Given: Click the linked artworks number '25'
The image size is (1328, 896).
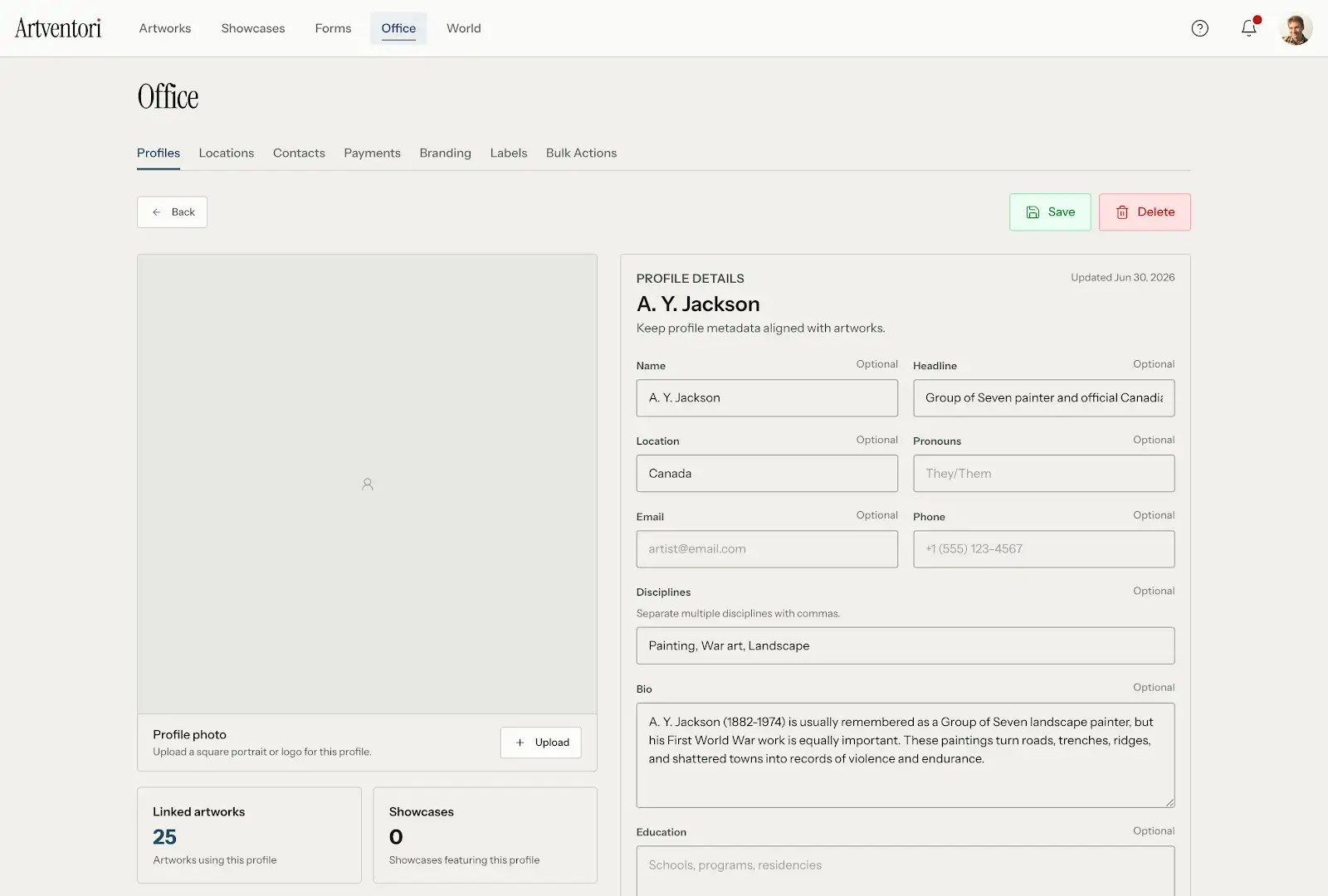Looking at the screenshot, I should click(164, 837).
